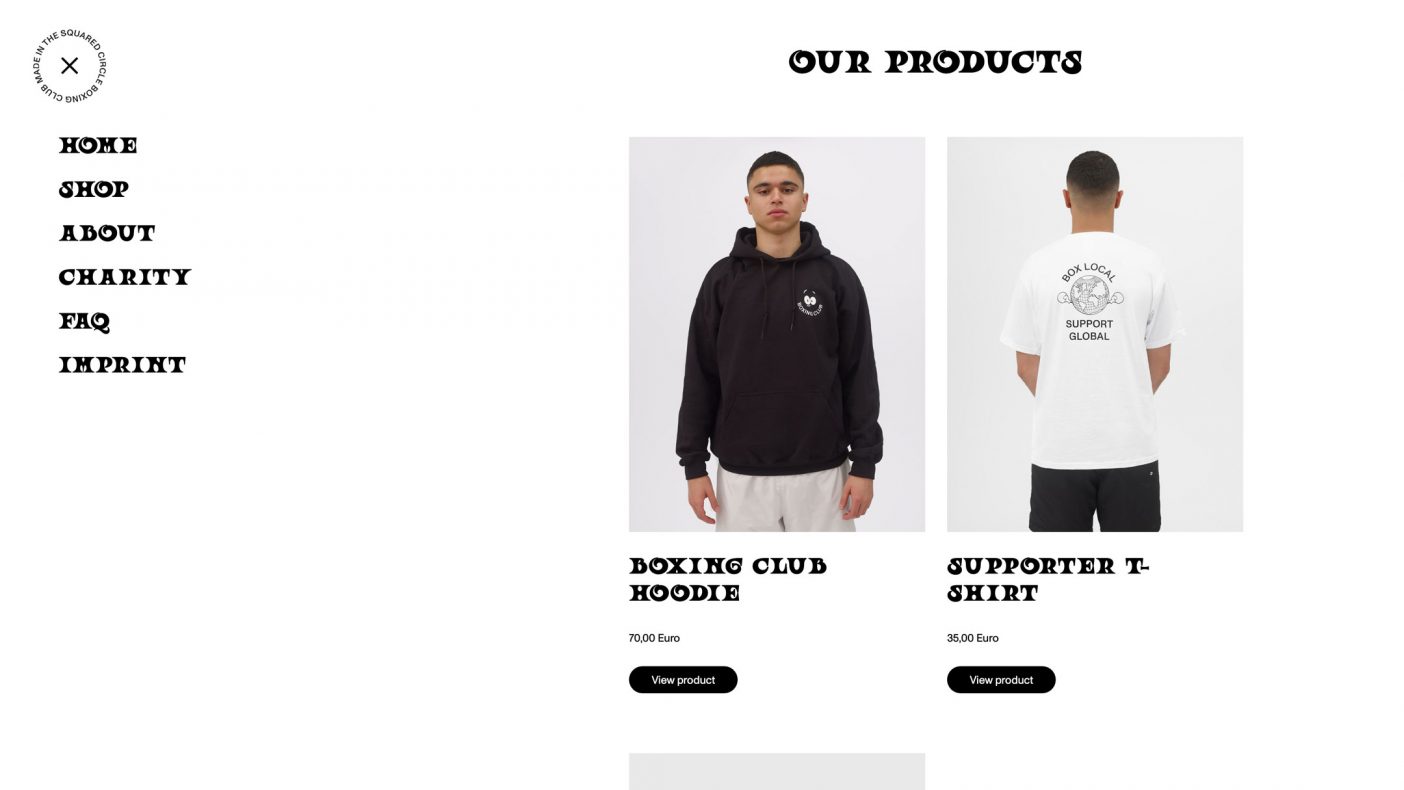1404x790 pixels.
Task: Visit the Imprint page
Action: click(x=122, y=365)
